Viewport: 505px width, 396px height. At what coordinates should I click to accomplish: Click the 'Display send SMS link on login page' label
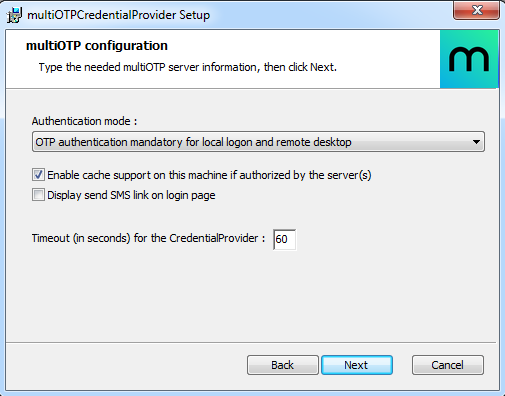pos(131,195)
